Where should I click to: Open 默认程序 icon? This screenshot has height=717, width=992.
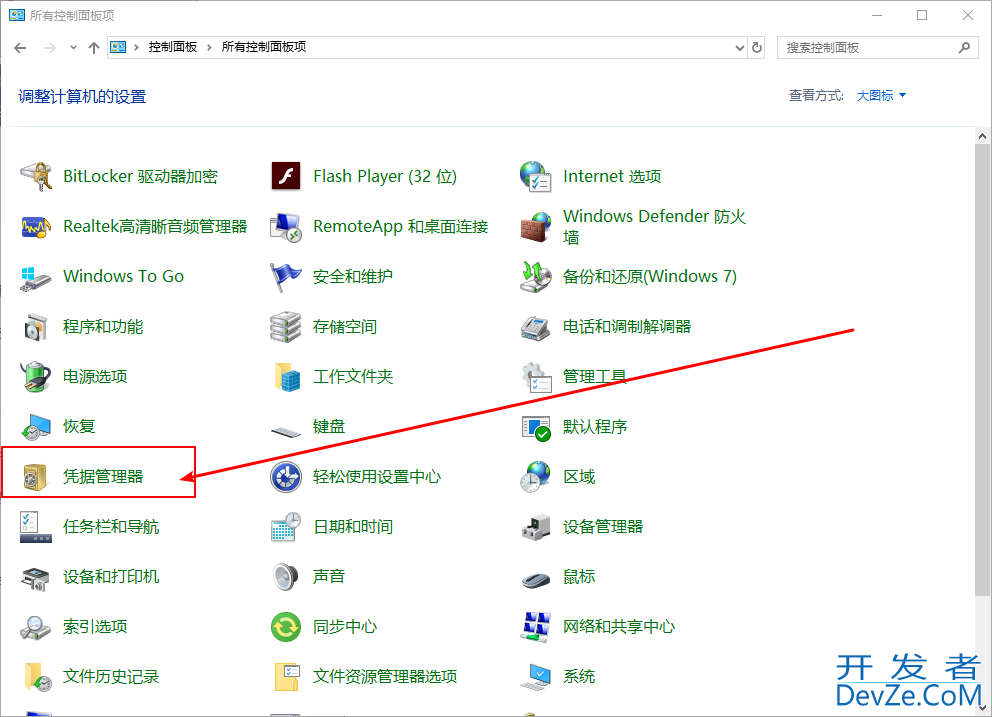coord(536,427)
